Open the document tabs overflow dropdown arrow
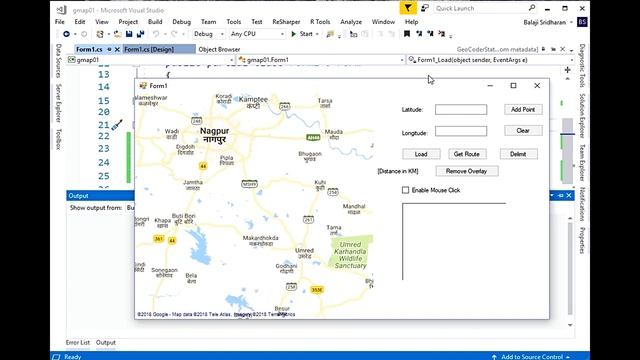Screen dimensions: 640x360 point(571,50)
